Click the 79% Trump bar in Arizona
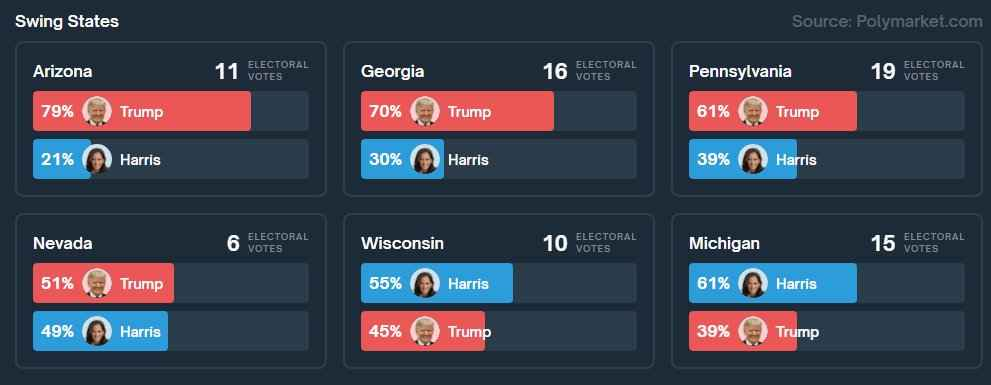The height and width of the screenshot is (385, 991). (x=142, y=111)
